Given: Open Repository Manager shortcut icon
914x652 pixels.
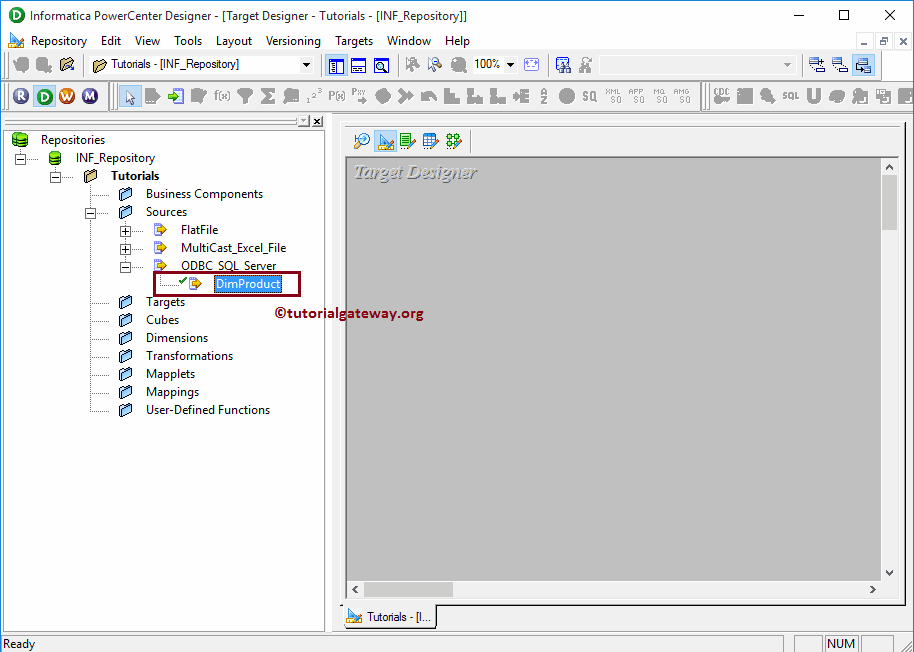Looking at the screenshot, I should tap(21, 95).
